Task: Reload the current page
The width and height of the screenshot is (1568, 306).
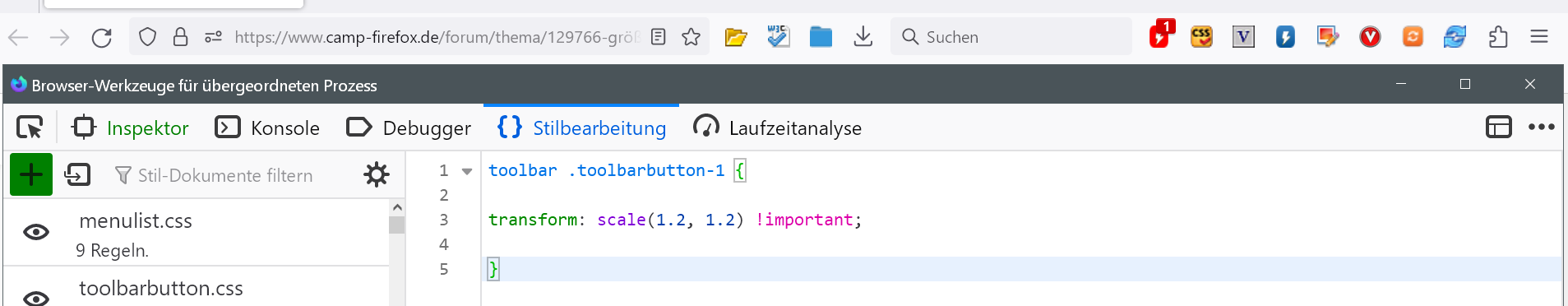Action: coord(101,37)
